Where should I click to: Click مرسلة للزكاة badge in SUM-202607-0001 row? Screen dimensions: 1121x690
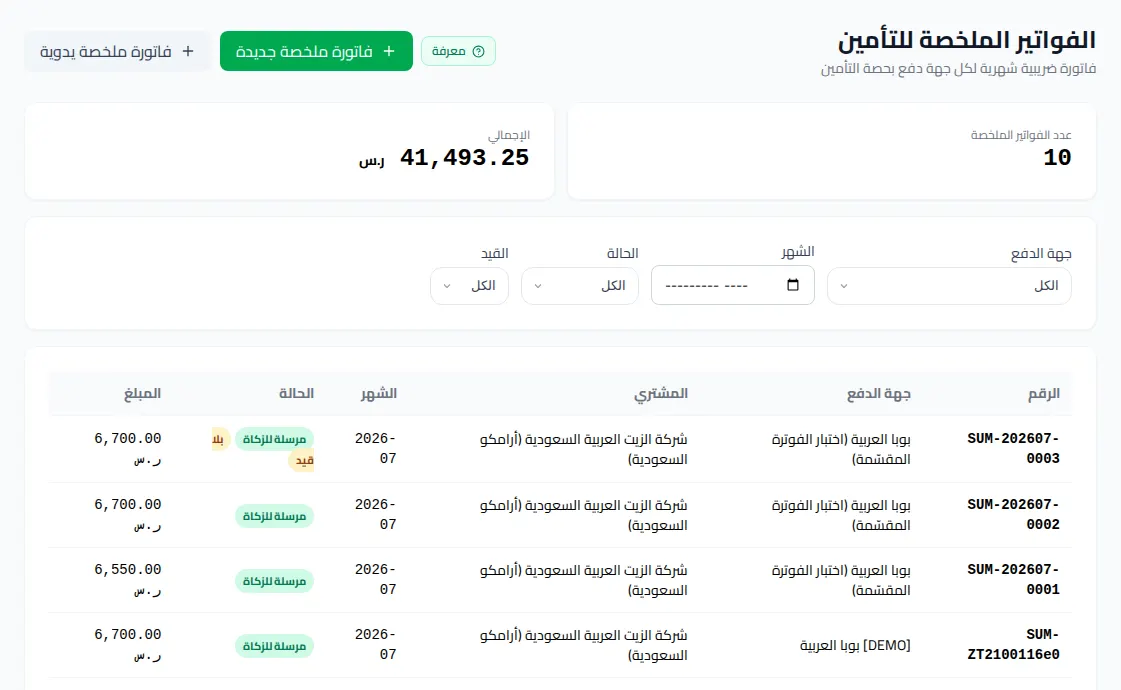(x=275, y=581)
